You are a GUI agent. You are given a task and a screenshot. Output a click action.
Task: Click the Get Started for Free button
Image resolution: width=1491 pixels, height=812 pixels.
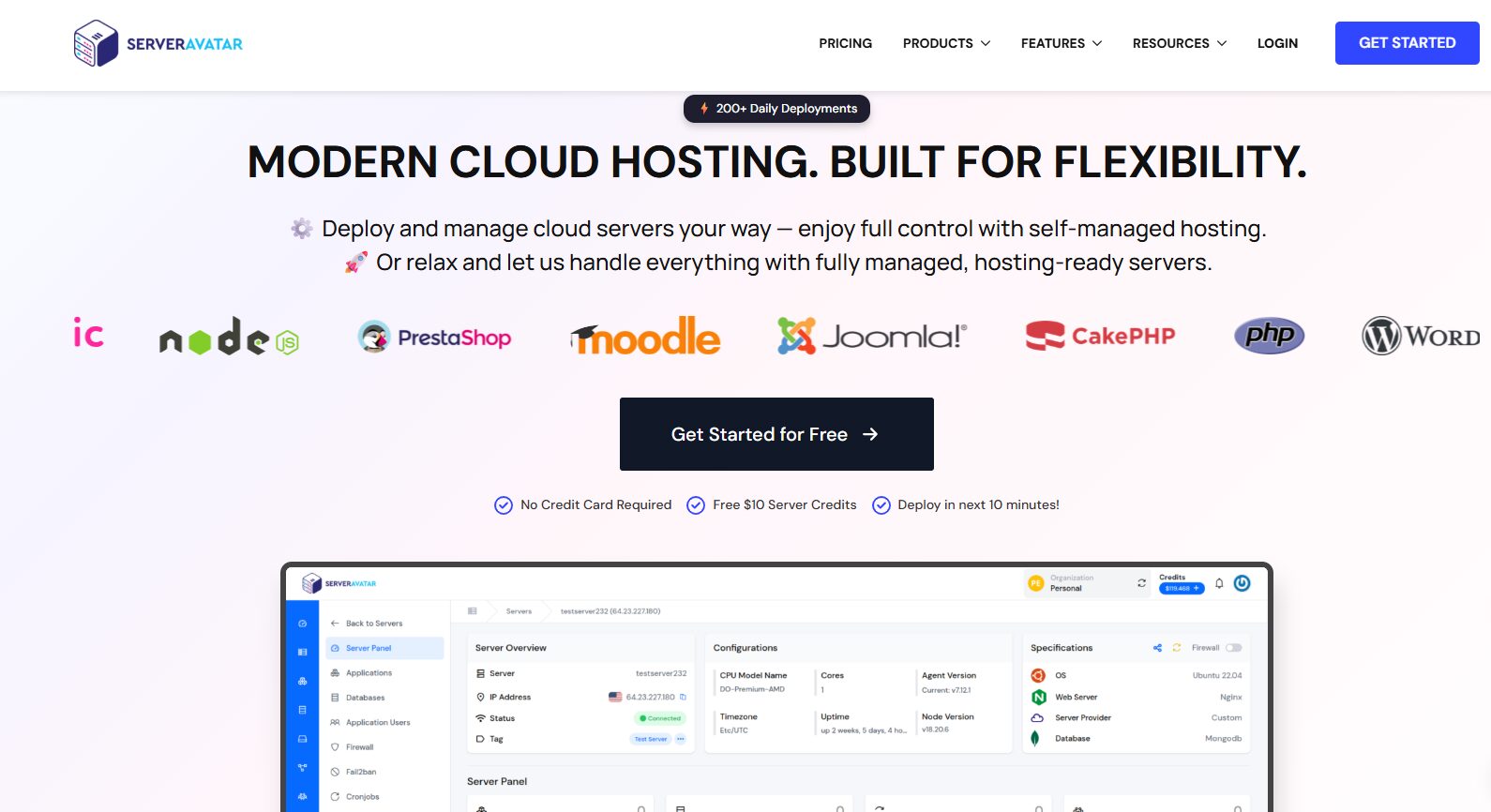click(x=776, y=434)
